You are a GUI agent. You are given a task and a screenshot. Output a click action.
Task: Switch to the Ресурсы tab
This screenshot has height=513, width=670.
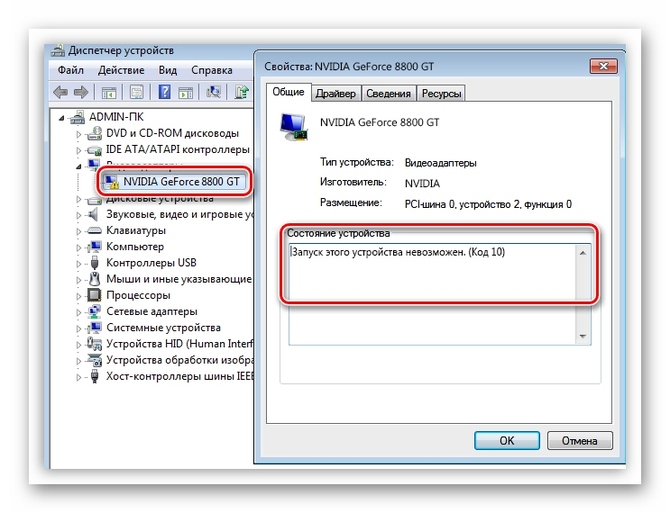click(441, 94)
